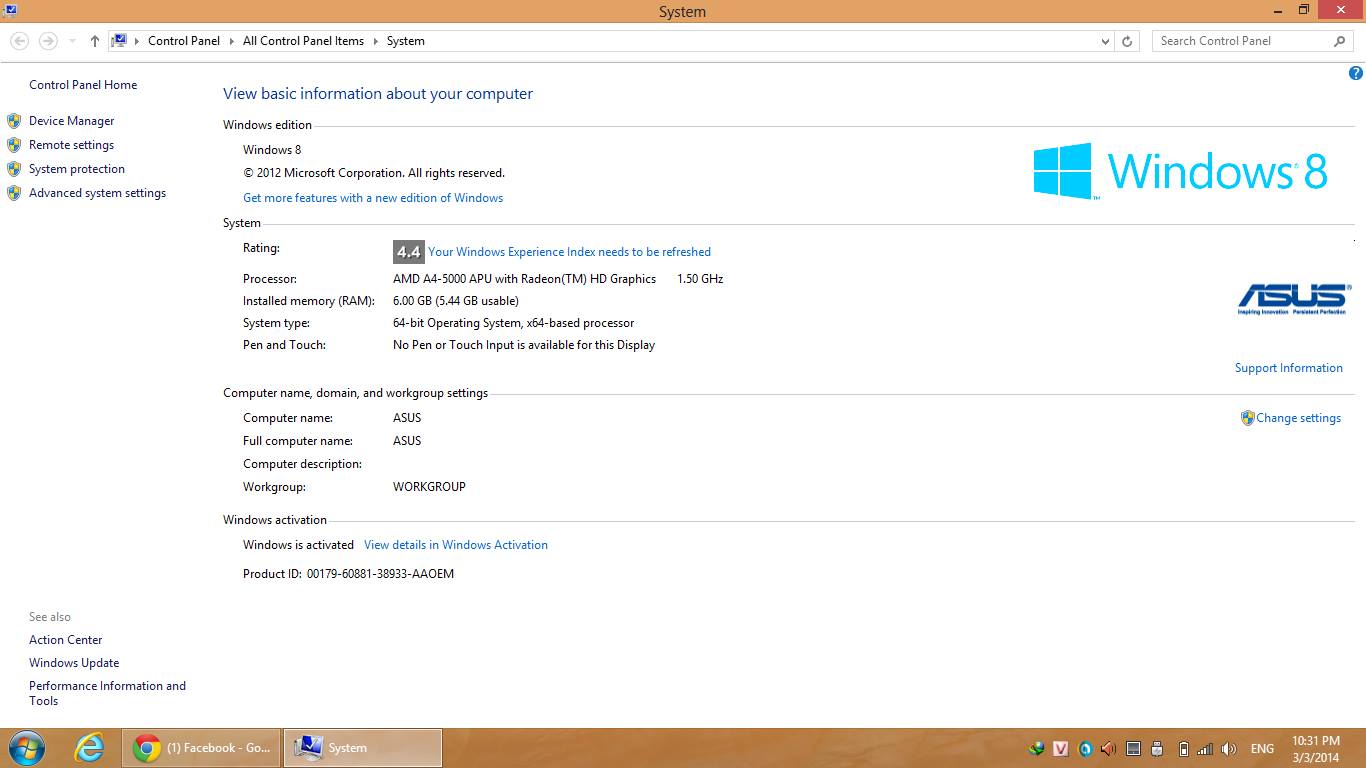Launch Internet Explorer from the taskbar
Screen dimensions: 1366x768
click(x=90, y=748)
